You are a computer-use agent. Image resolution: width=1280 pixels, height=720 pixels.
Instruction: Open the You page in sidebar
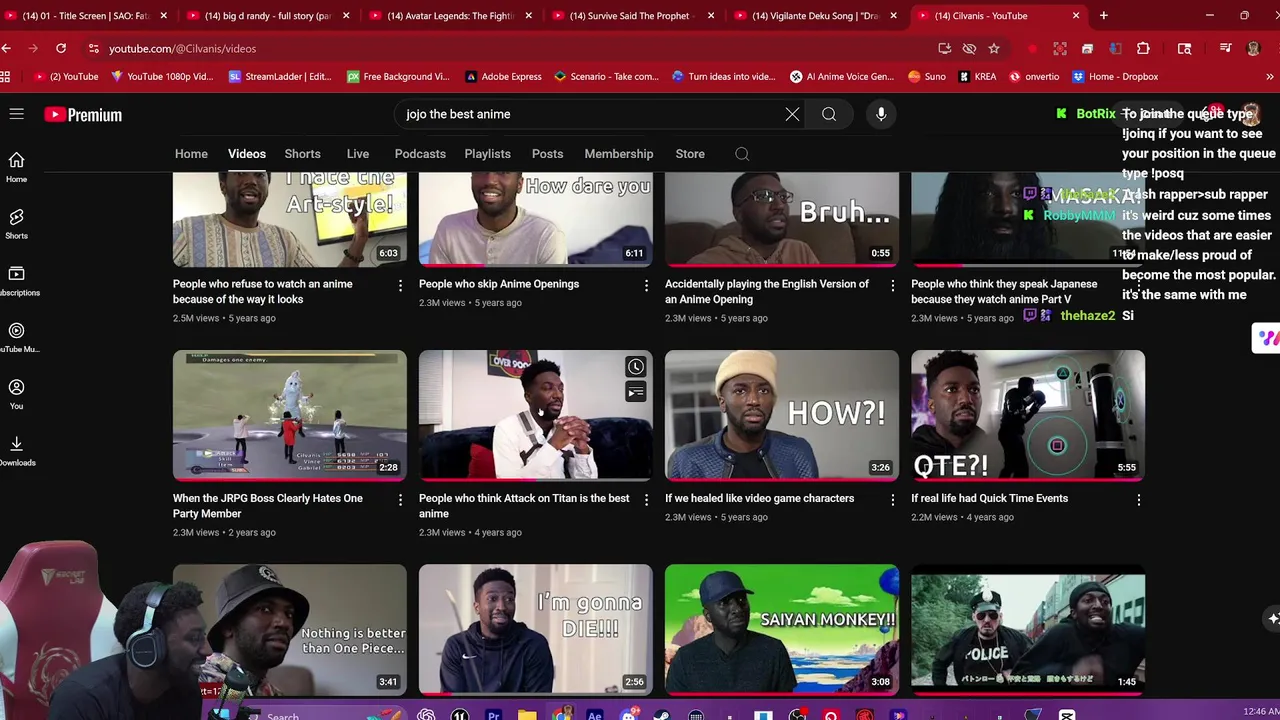pyautogui.click(x=16, y=394)
